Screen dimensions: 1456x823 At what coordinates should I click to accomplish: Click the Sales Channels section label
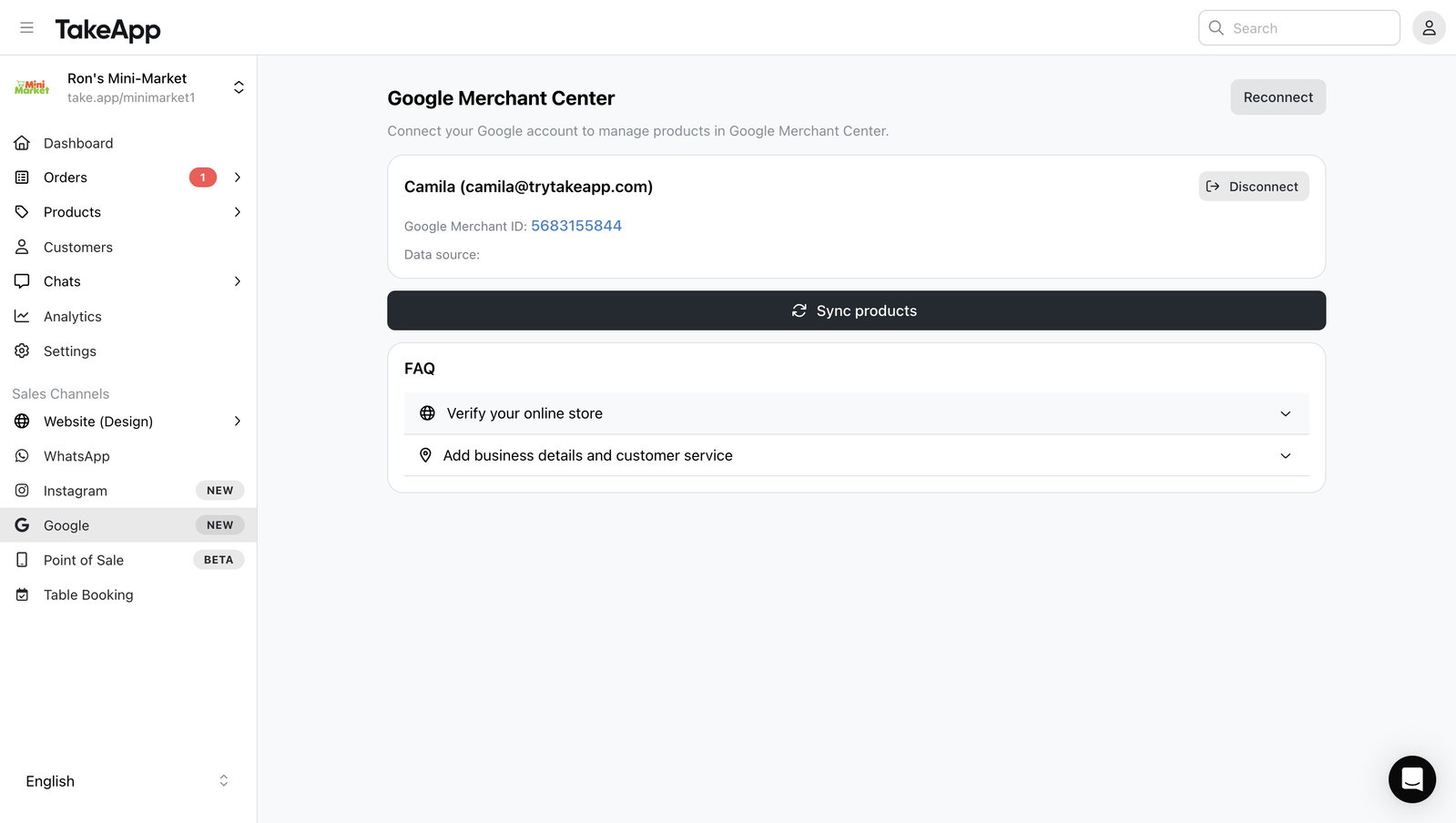tap(60, 393)
